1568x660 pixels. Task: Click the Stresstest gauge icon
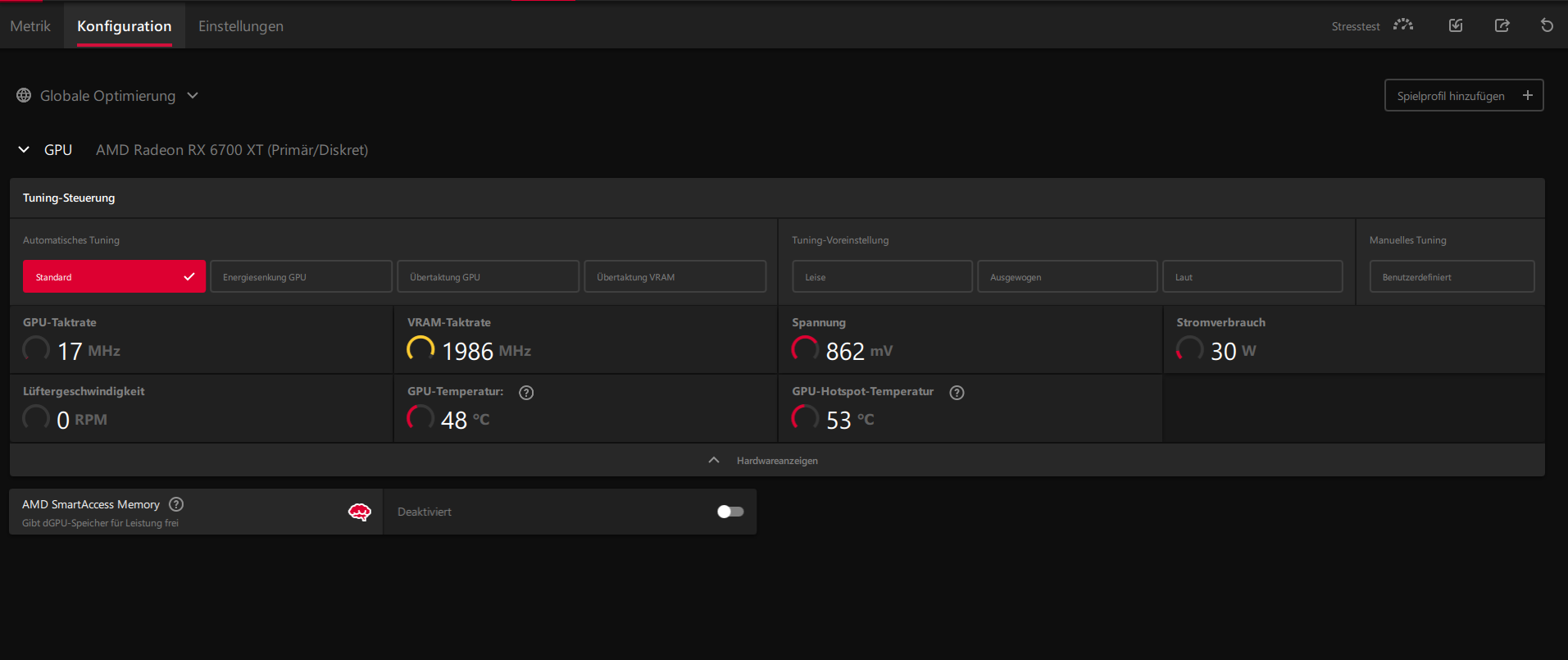click(x=1403, y=25)
